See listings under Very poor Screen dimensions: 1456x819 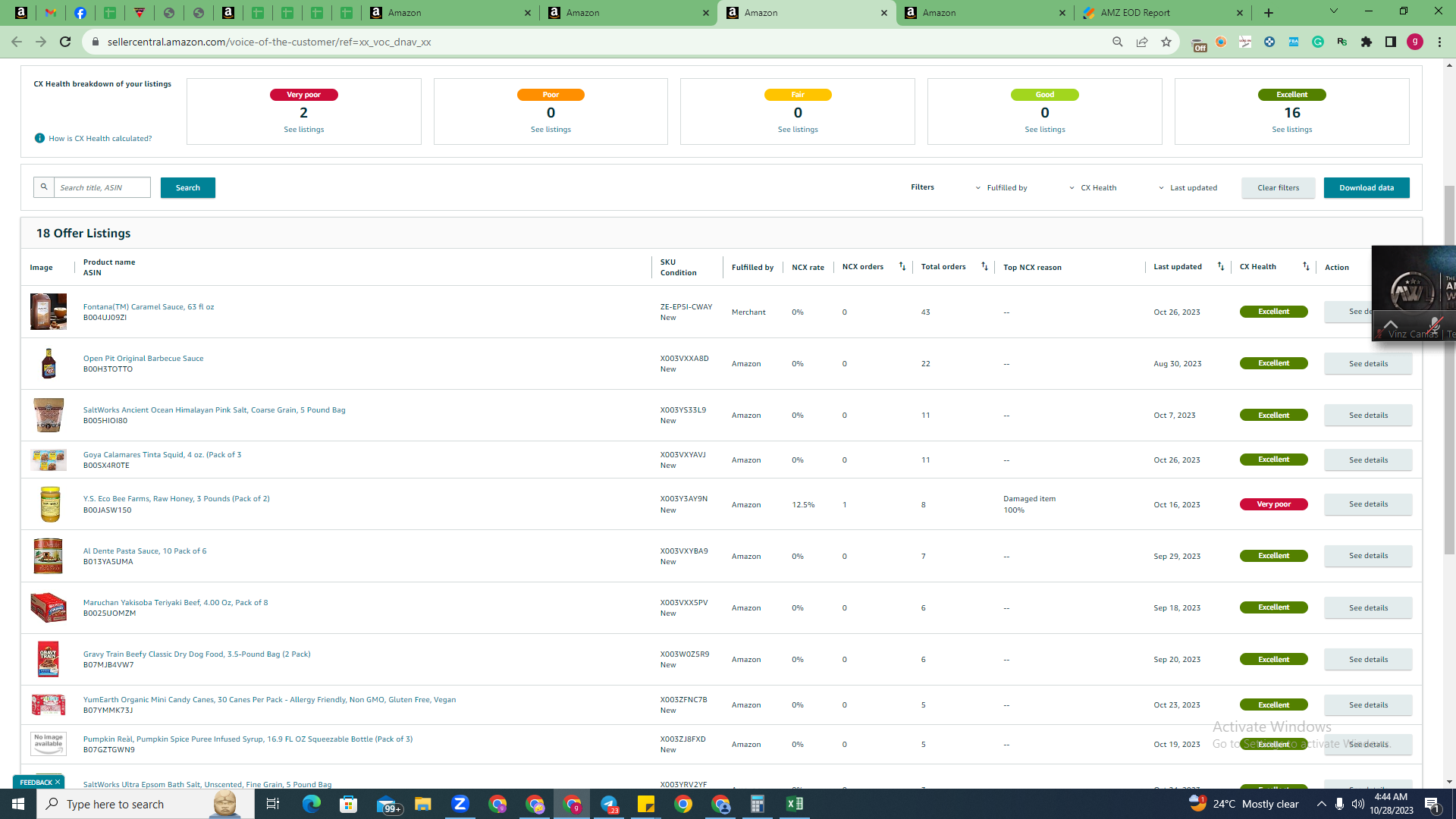click(x=303, y=130)
